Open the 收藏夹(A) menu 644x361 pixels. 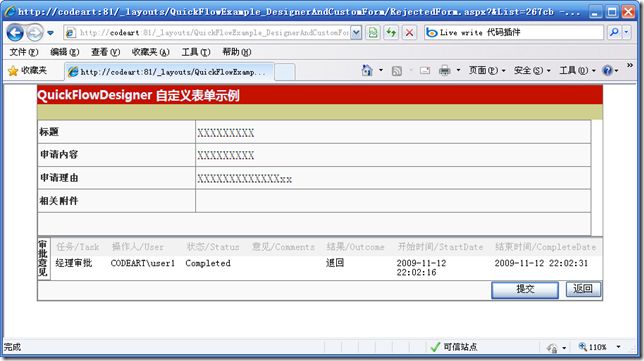(x=150, y=52)
